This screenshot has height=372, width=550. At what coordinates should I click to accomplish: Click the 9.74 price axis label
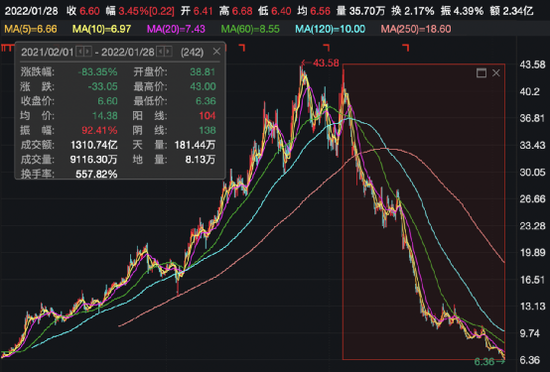(530, 333)
